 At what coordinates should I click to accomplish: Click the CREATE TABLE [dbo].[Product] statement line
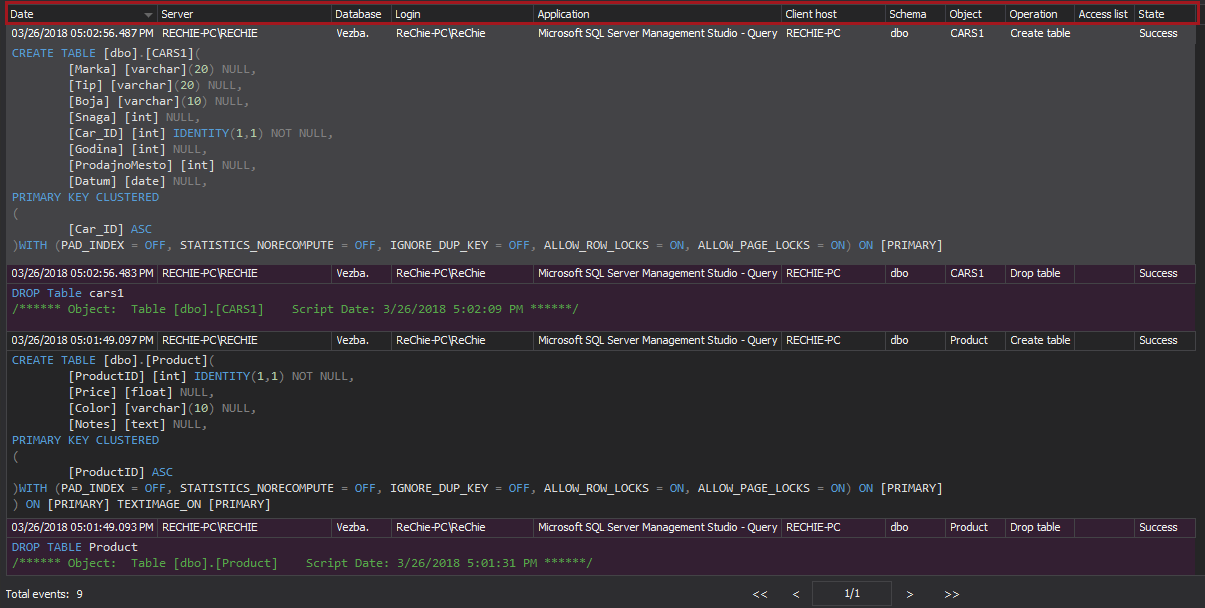tap(113, 360)
